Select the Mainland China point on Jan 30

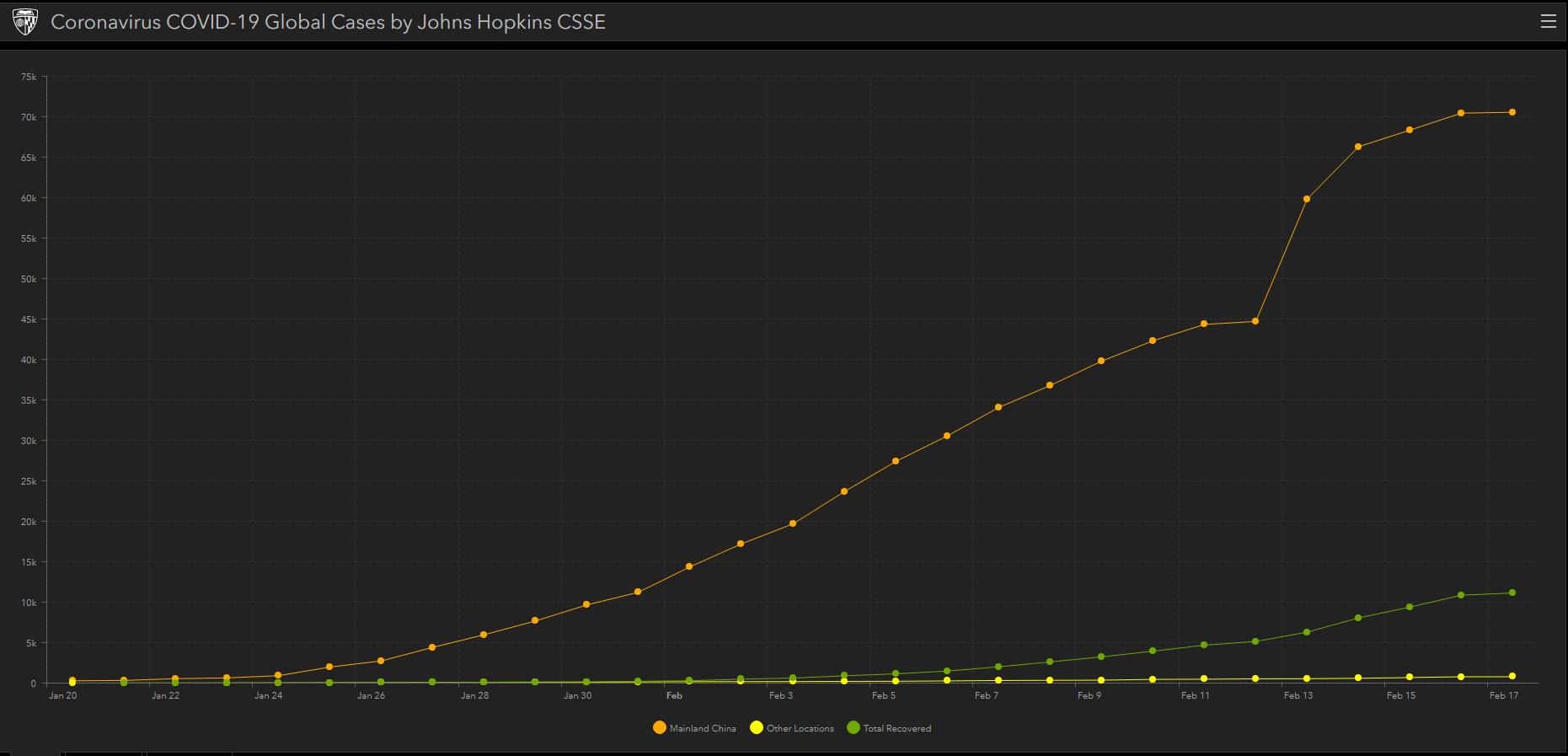586,605
